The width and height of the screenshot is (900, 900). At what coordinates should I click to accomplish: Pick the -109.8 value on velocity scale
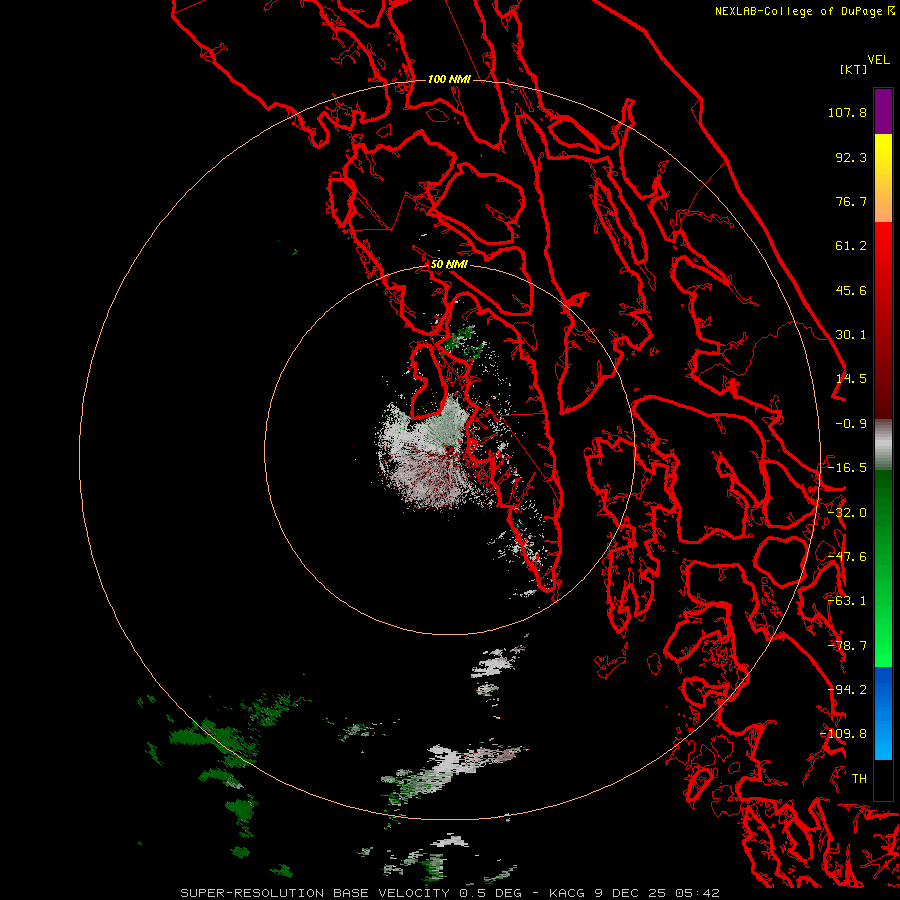pos(844,734)
